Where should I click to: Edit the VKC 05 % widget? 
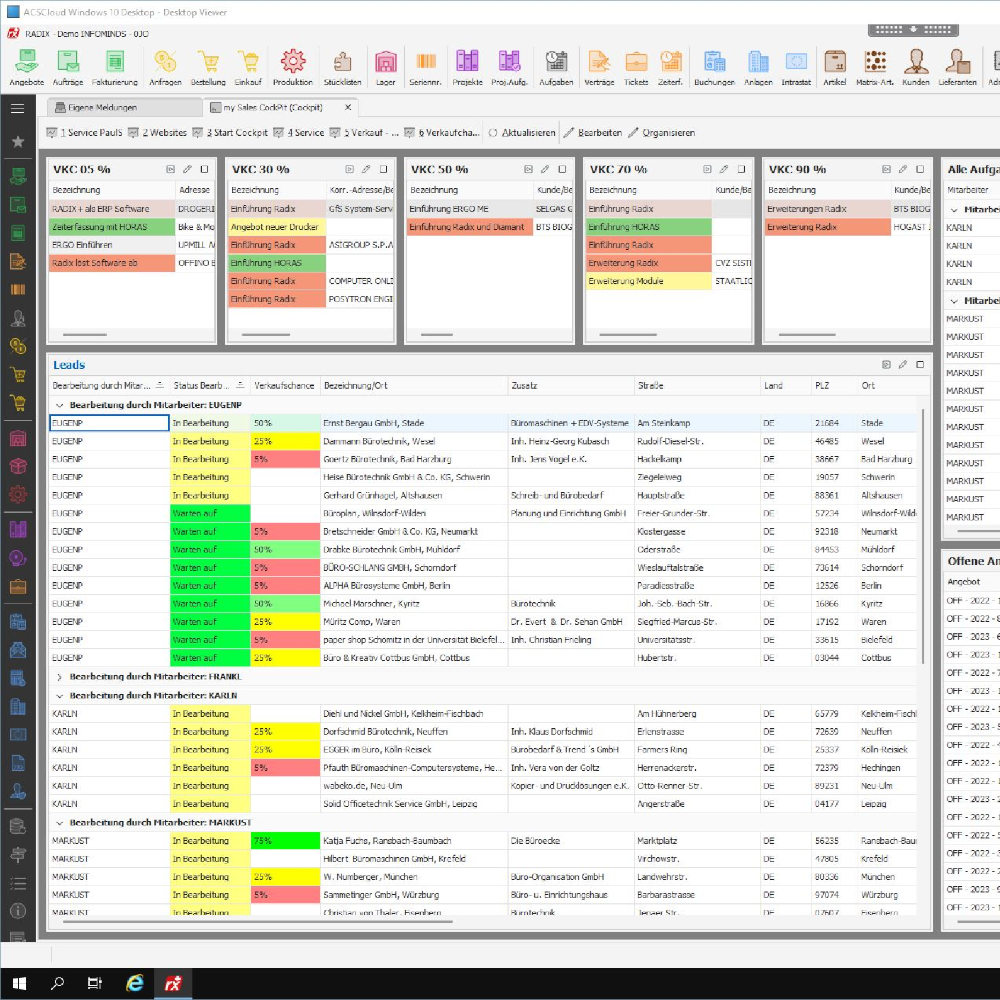coord(187,169)
